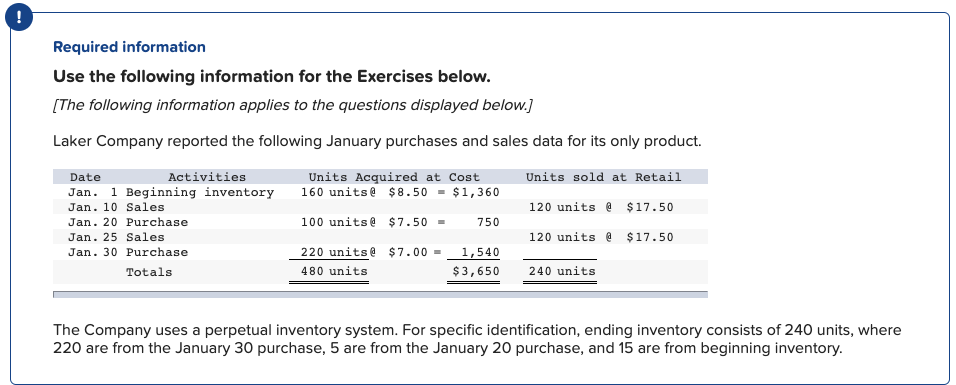Select the 'Jan. 1 Beginning inventory' row label
956x385 pixels.
point(171,192)
